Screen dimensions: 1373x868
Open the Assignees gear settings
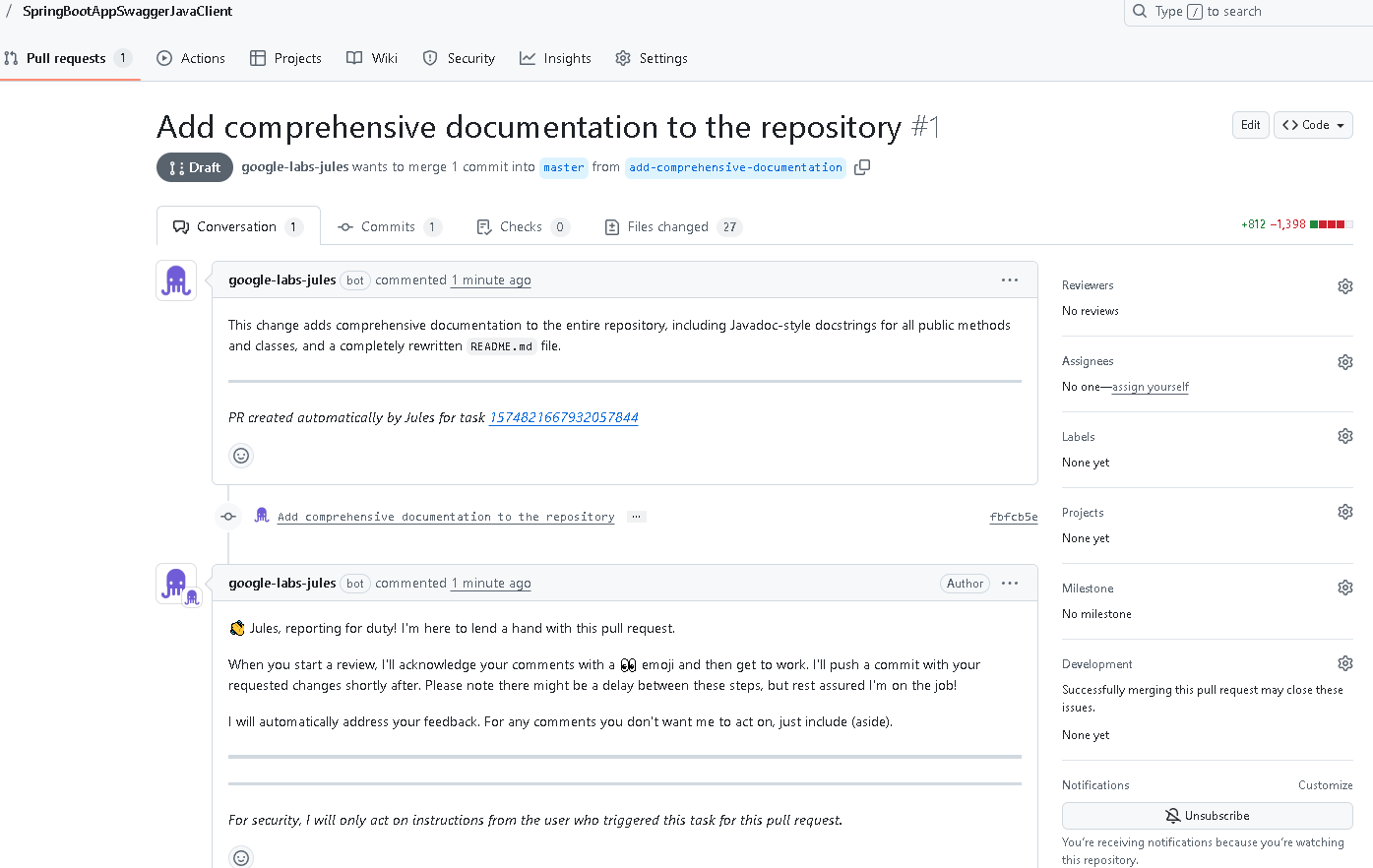pos(1344,362)
